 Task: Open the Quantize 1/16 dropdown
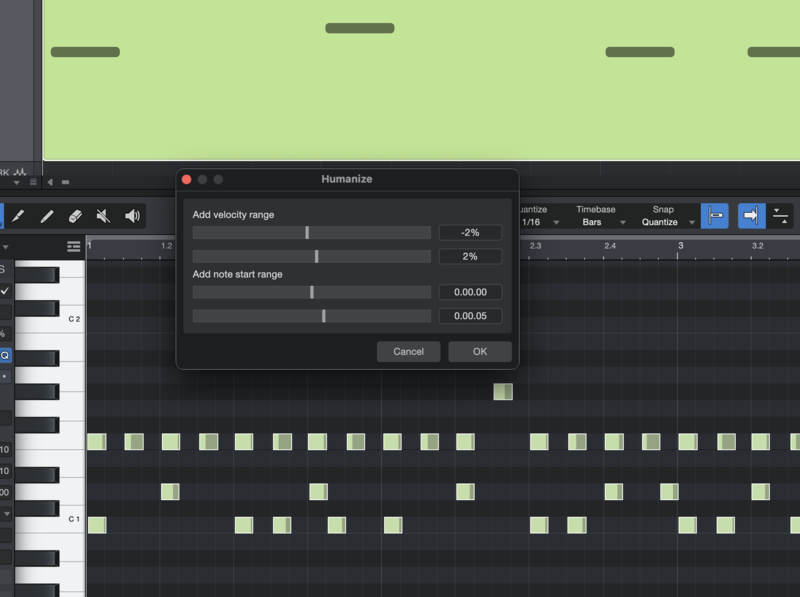point(540,222)
